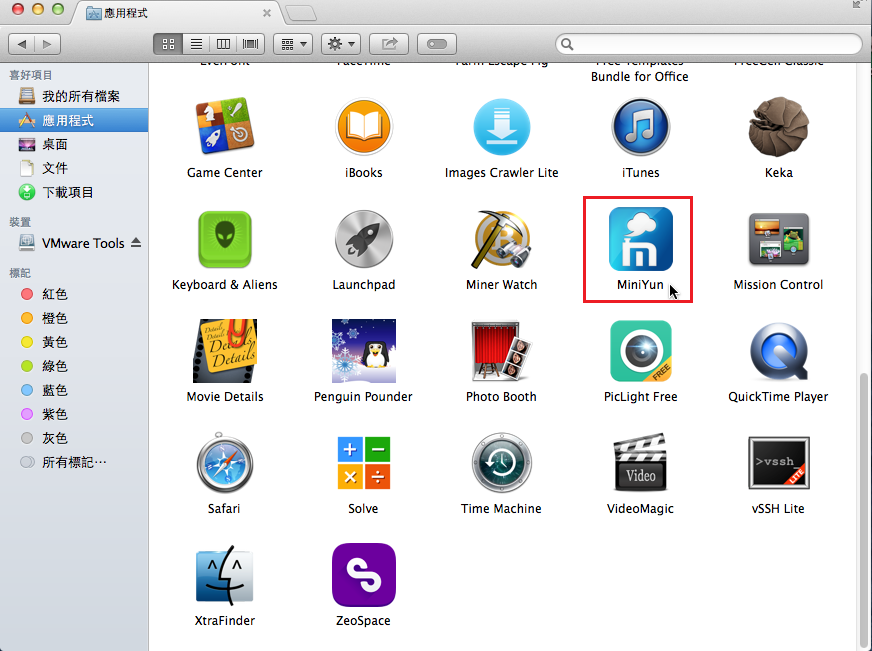
Task: Select the Solve calculator icon
Action: pos(364,463)
